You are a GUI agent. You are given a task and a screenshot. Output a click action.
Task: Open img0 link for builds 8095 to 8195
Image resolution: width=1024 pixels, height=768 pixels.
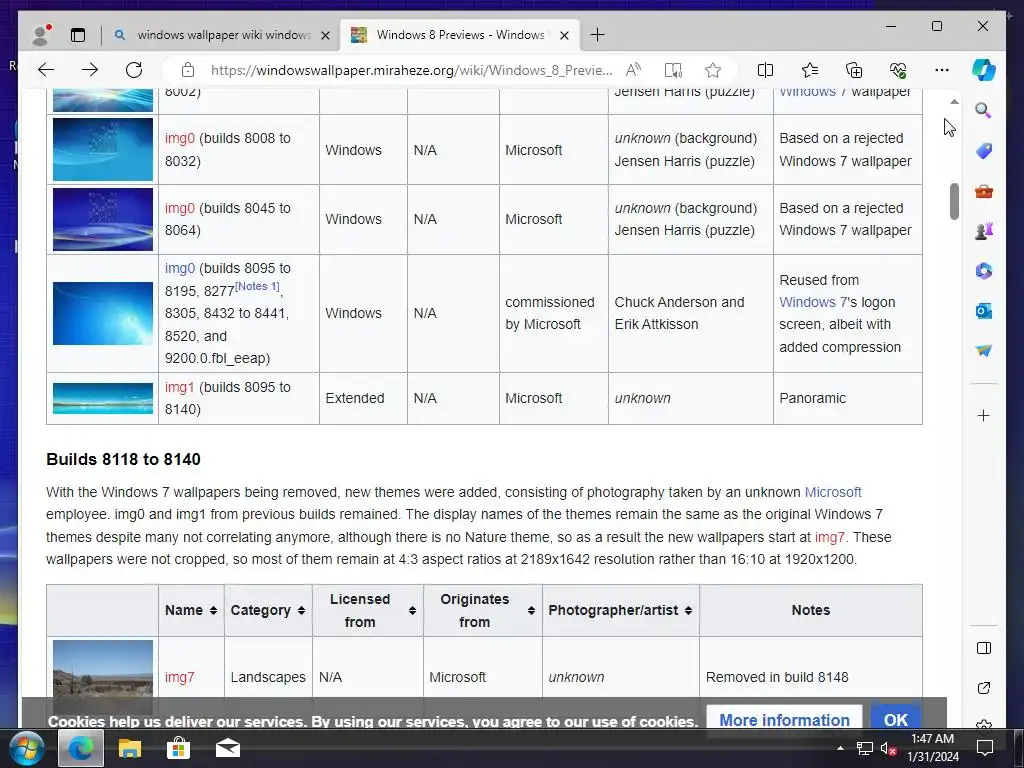[x=180, y=268]
